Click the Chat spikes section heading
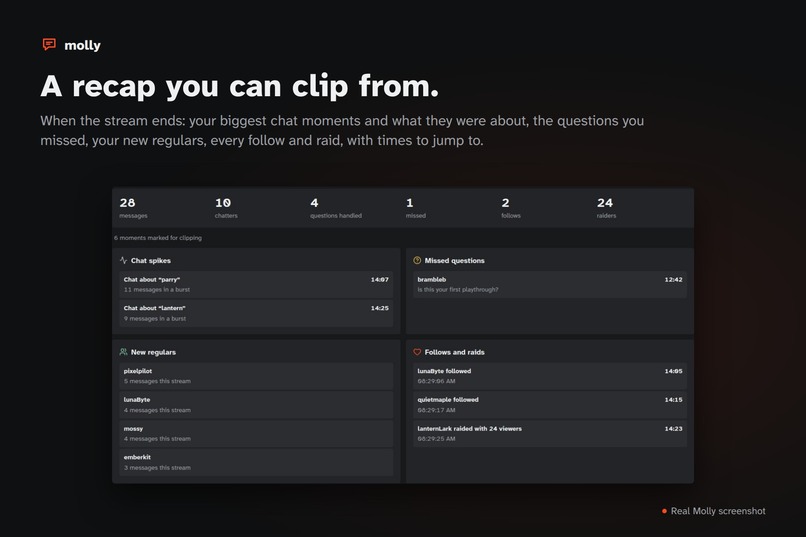Screen dimensions: 806x537 click(151, 261)
